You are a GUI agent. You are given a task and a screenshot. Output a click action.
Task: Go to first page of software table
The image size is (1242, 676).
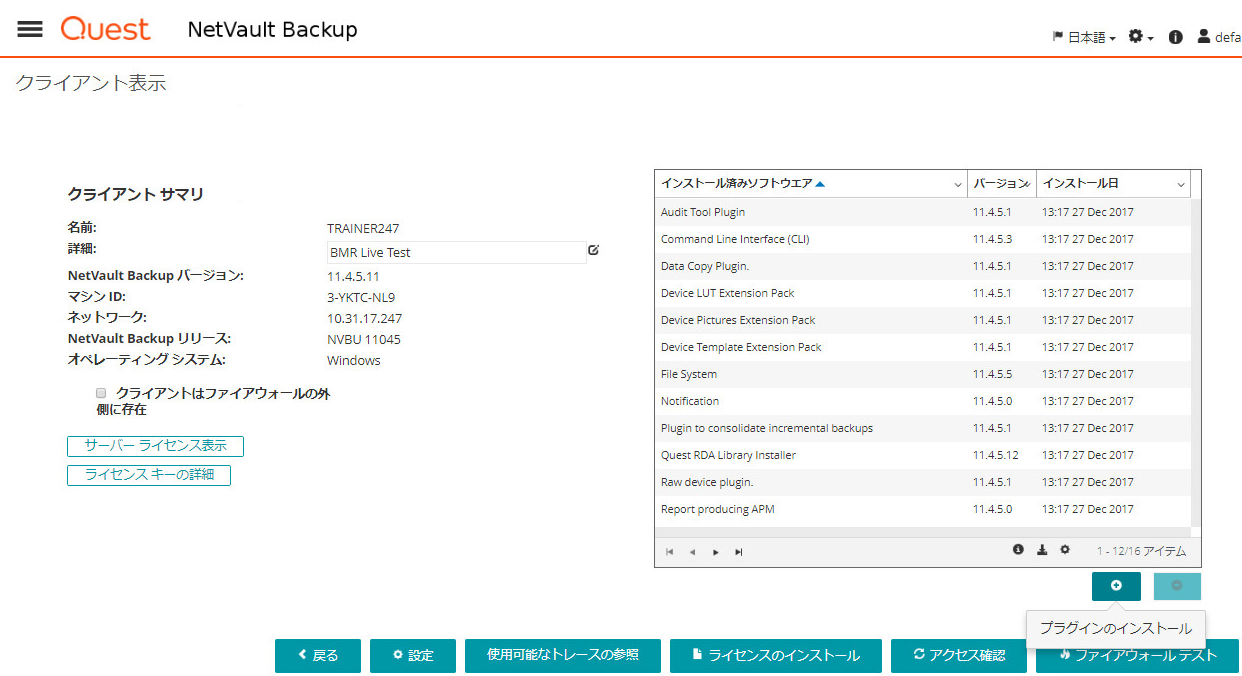coord(669,552)
